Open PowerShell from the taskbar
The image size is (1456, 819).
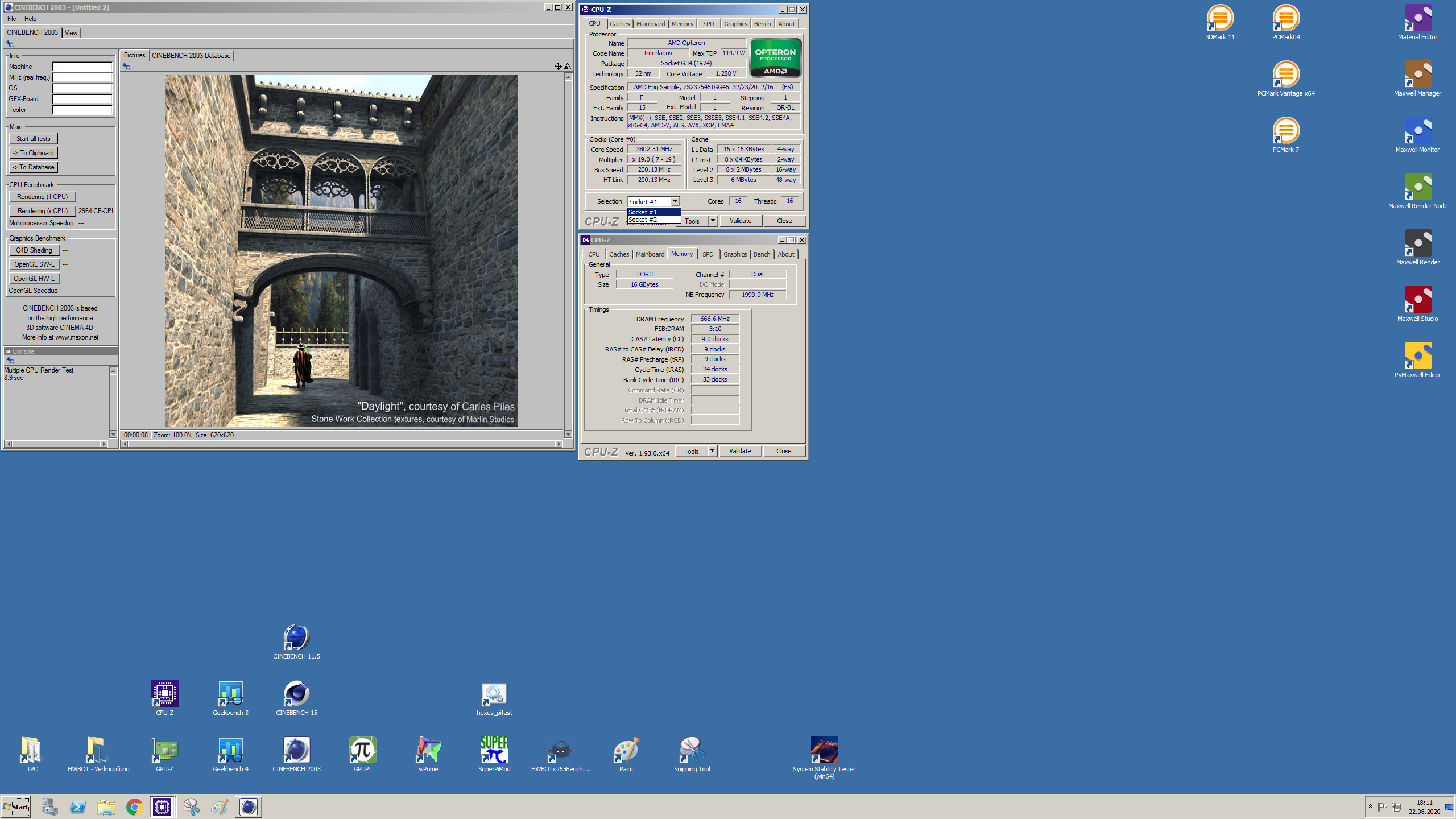pos(78,807)
